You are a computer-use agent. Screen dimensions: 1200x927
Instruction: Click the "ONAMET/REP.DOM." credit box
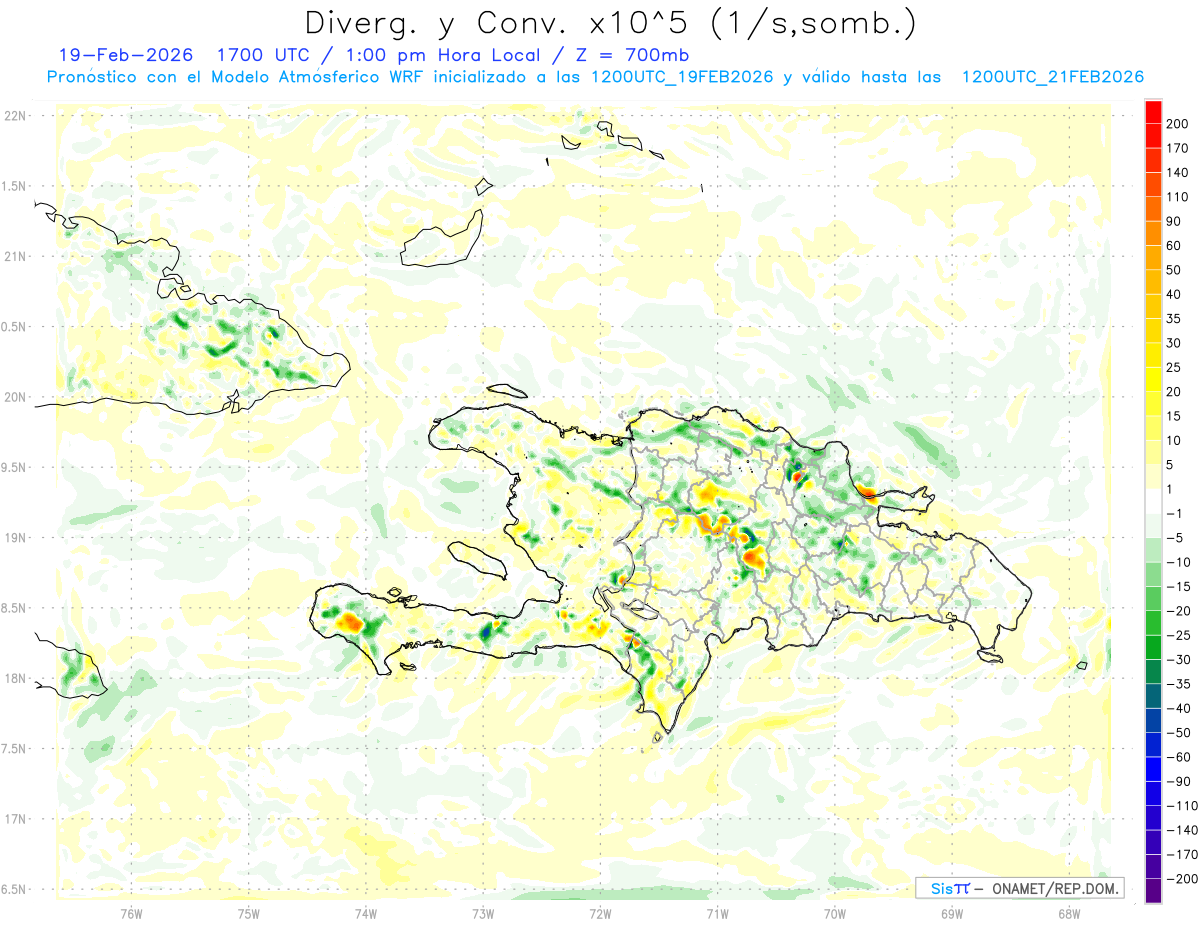(x=1020, y=888)
